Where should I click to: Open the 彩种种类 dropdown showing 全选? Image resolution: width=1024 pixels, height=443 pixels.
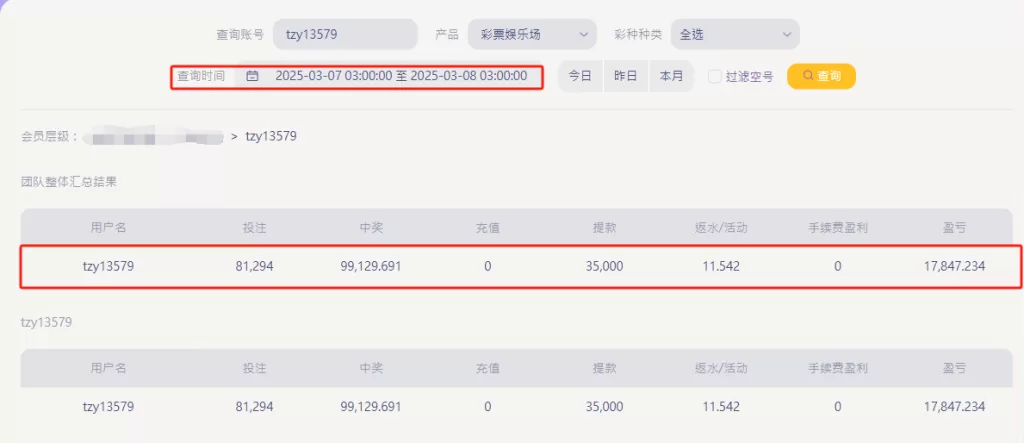(x=735, y=34)
